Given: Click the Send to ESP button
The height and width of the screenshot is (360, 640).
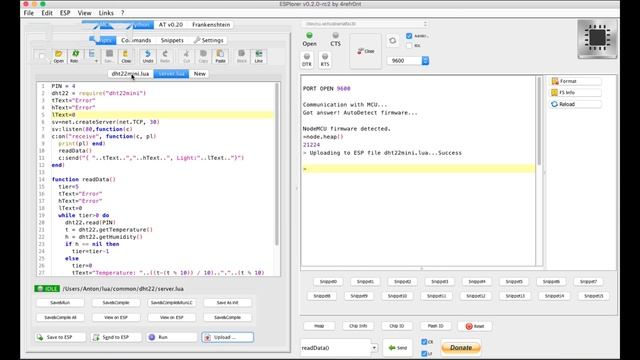Looking at the screenshot, I should pos(116,337).
